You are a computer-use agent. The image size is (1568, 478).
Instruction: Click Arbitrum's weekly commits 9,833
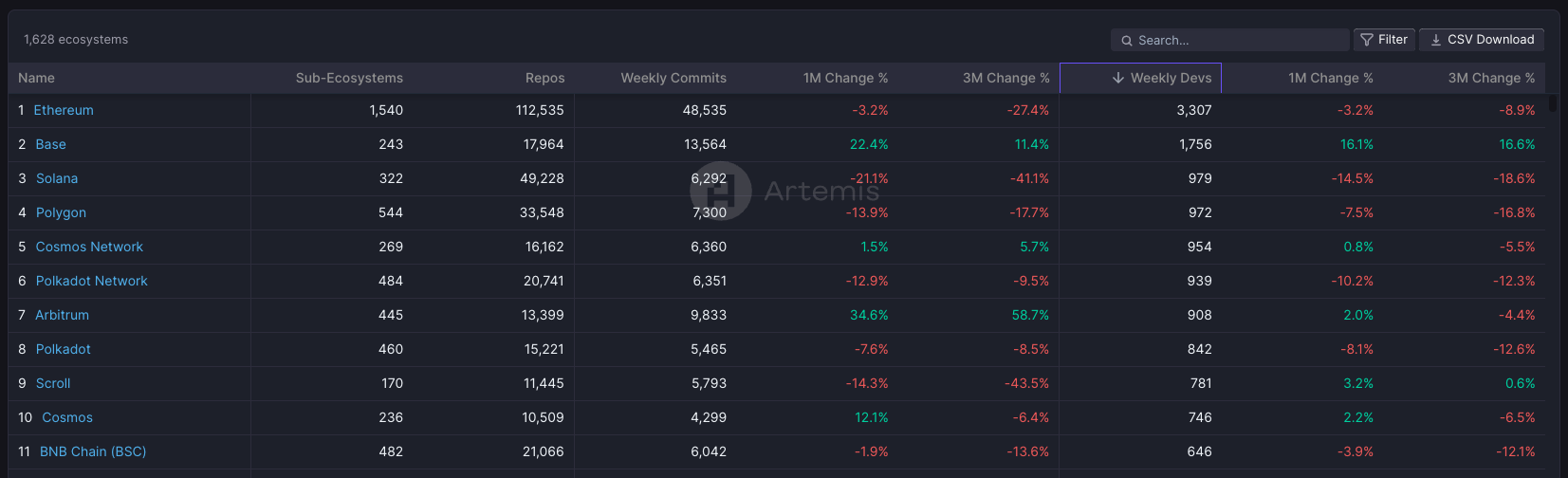[x=709, y=315]
